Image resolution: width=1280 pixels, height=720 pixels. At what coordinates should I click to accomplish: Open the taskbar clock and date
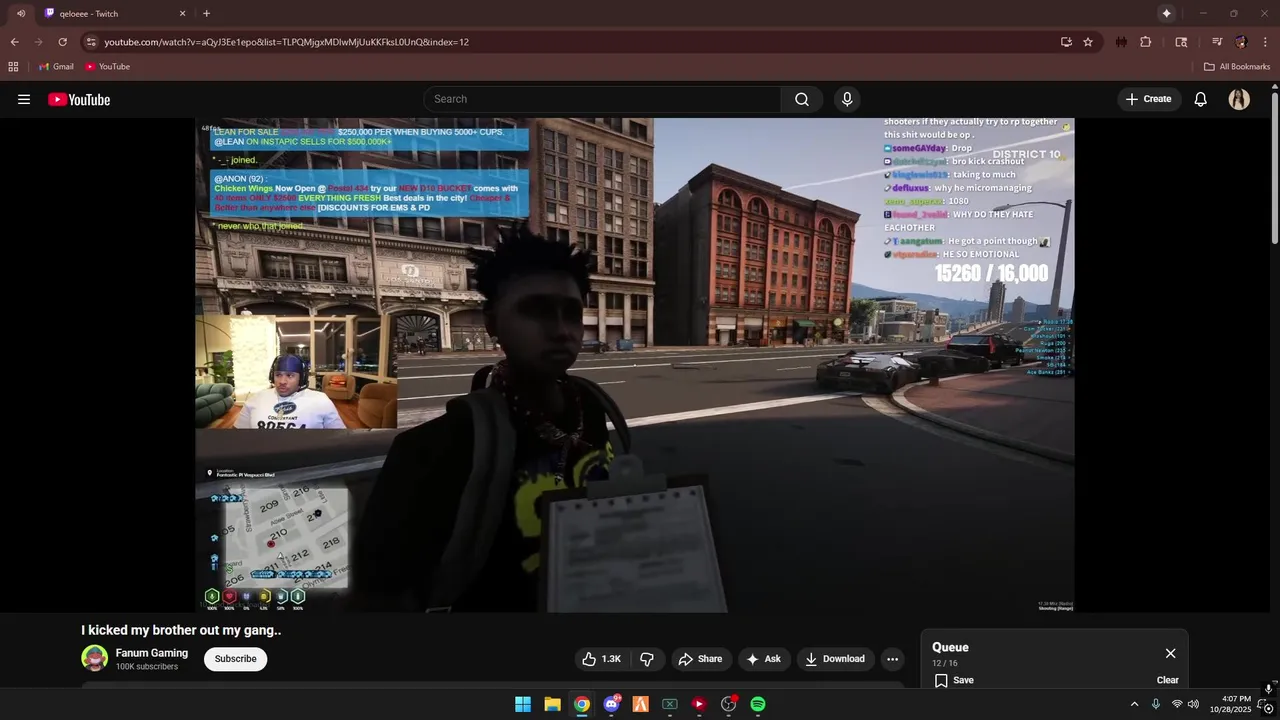coord(1230,704)
